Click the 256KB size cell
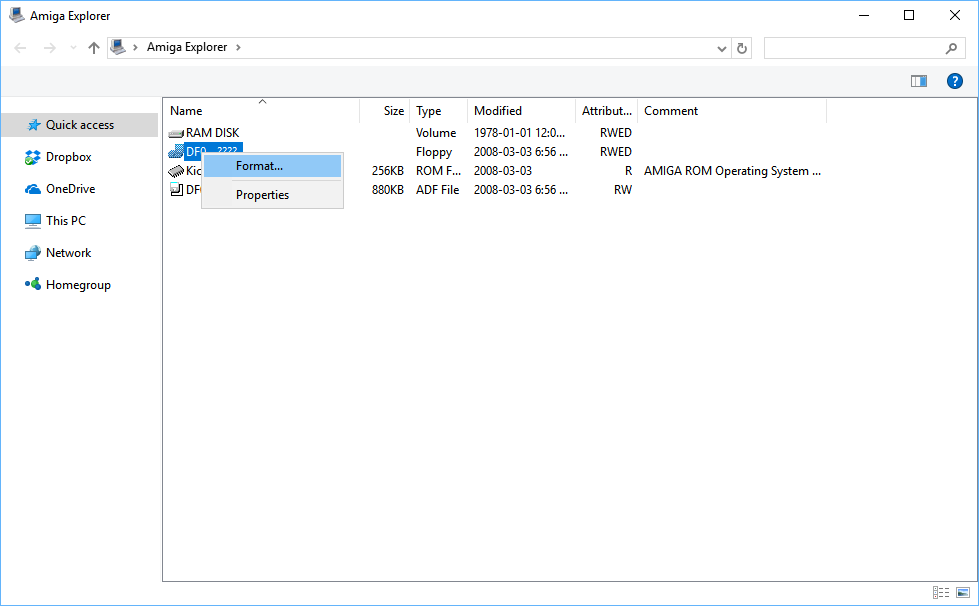The image size is (979, 606). (x=388, y=171)
